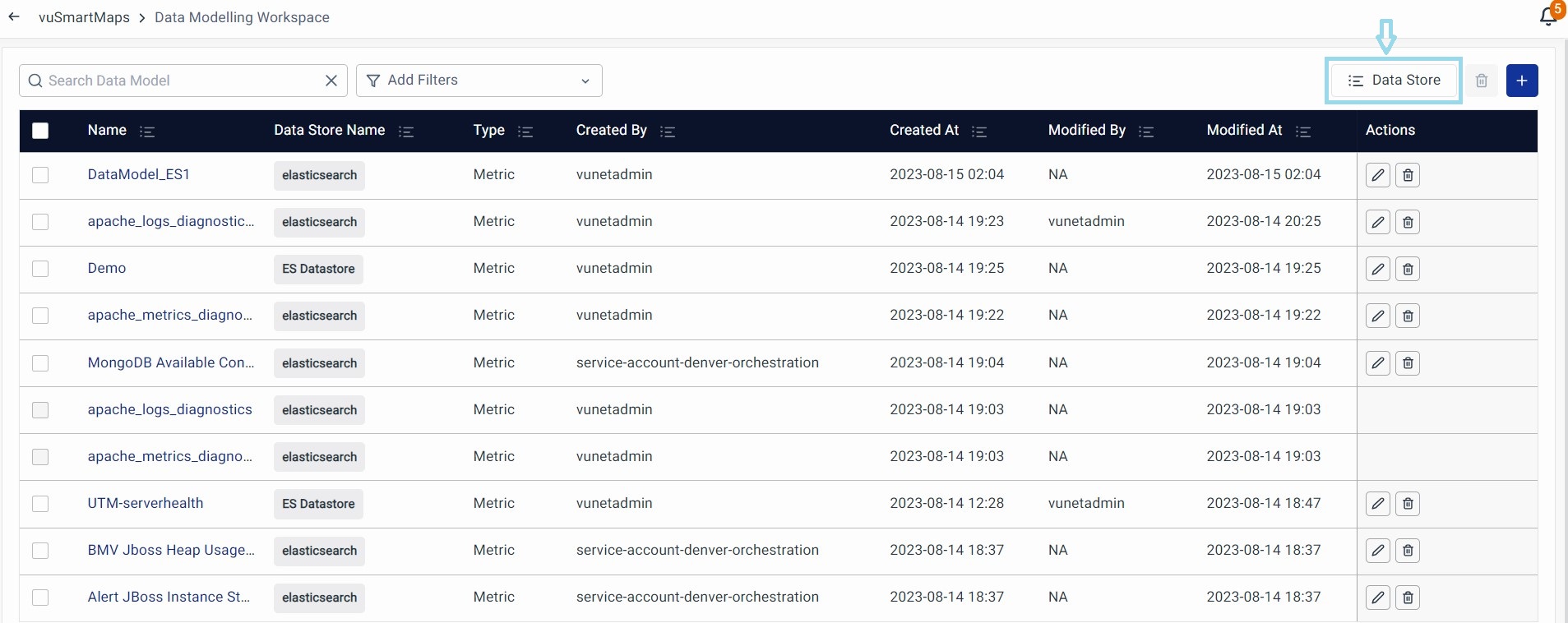Open the Add Filters dropdown

479,81
